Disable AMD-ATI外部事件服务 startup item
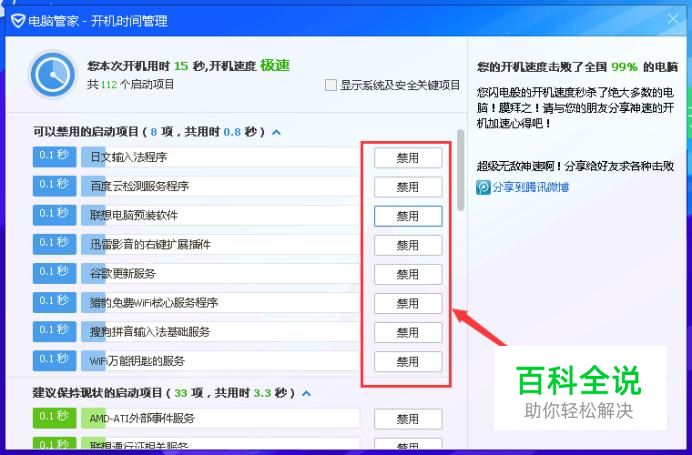692x455 pixels. (x=408, y=419)
